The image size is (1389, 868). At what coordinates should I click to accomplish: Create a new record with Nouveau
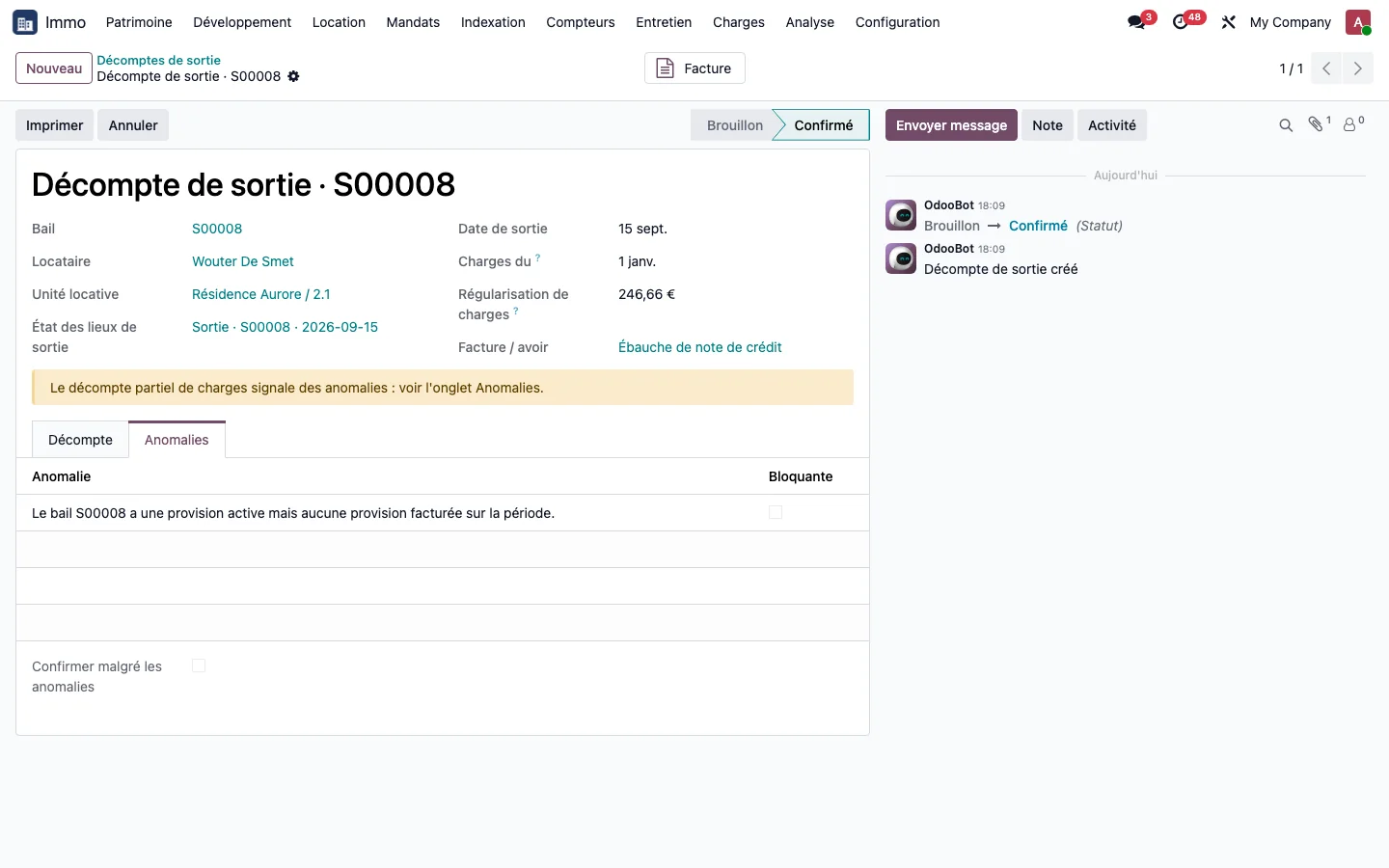pyautogui.click(x=54, y=68)
